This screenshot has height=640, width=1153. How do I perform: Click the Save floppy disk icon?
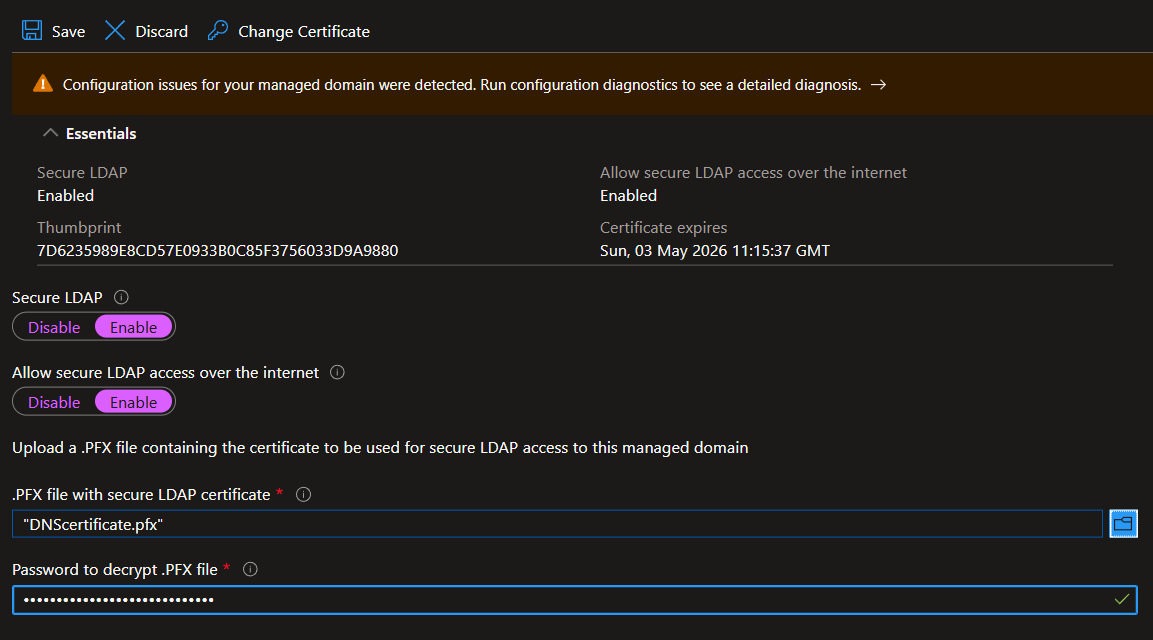tap(32, 31)
